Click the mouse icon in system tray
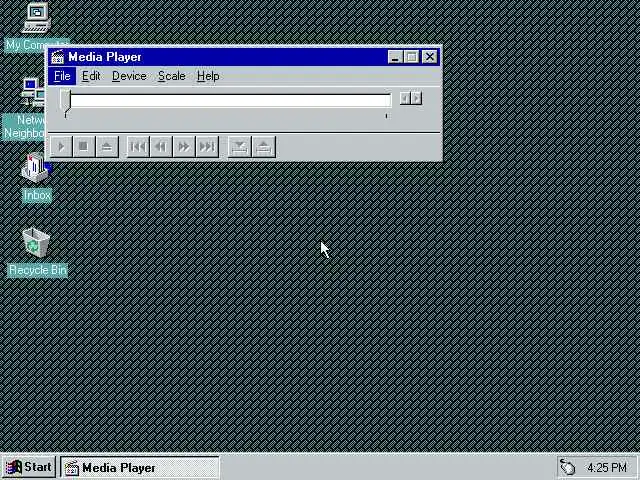640x480 pixels. tap(568, 467)
